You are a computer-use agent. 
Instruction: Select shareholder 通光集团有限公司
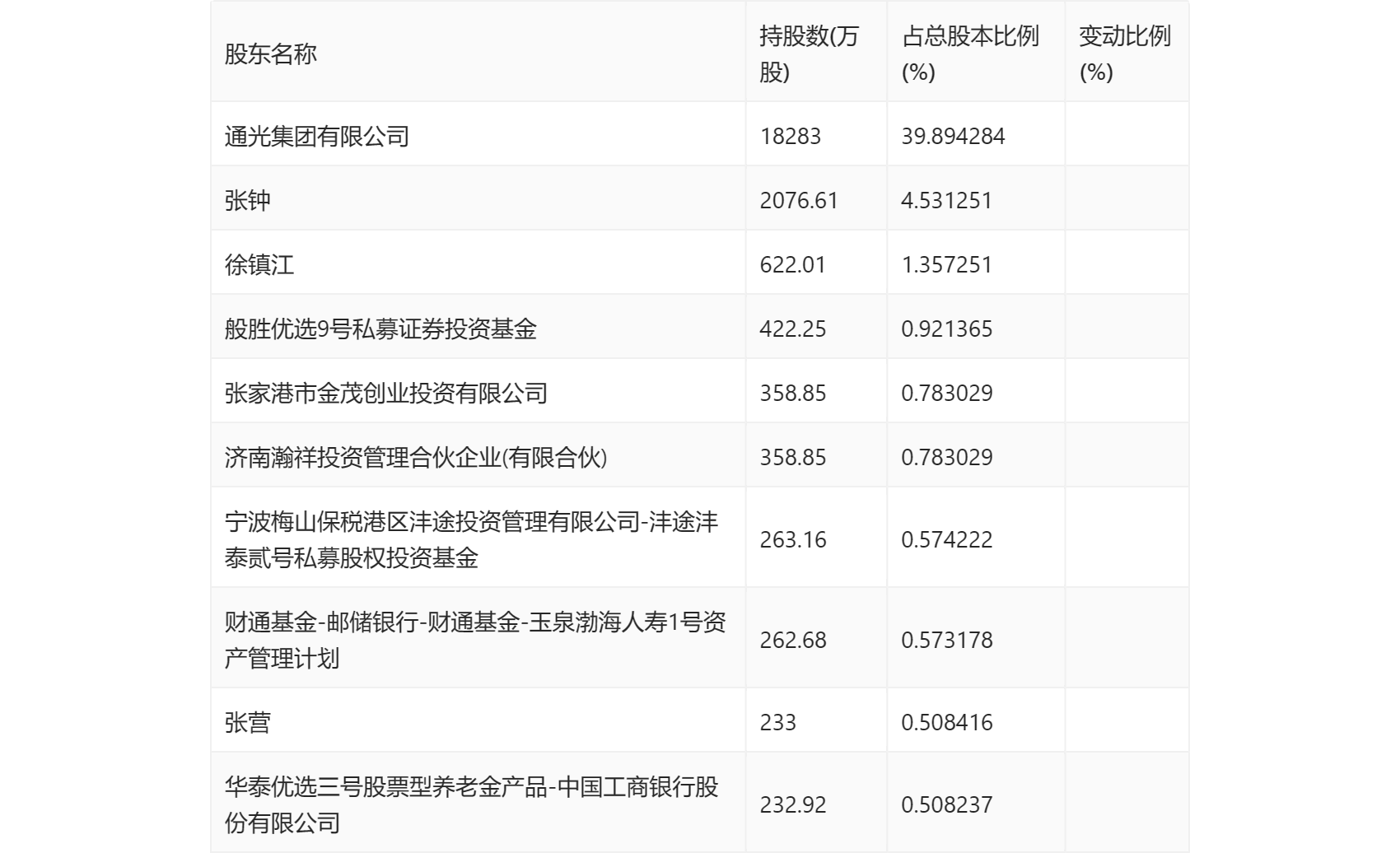tap(317, 136)
